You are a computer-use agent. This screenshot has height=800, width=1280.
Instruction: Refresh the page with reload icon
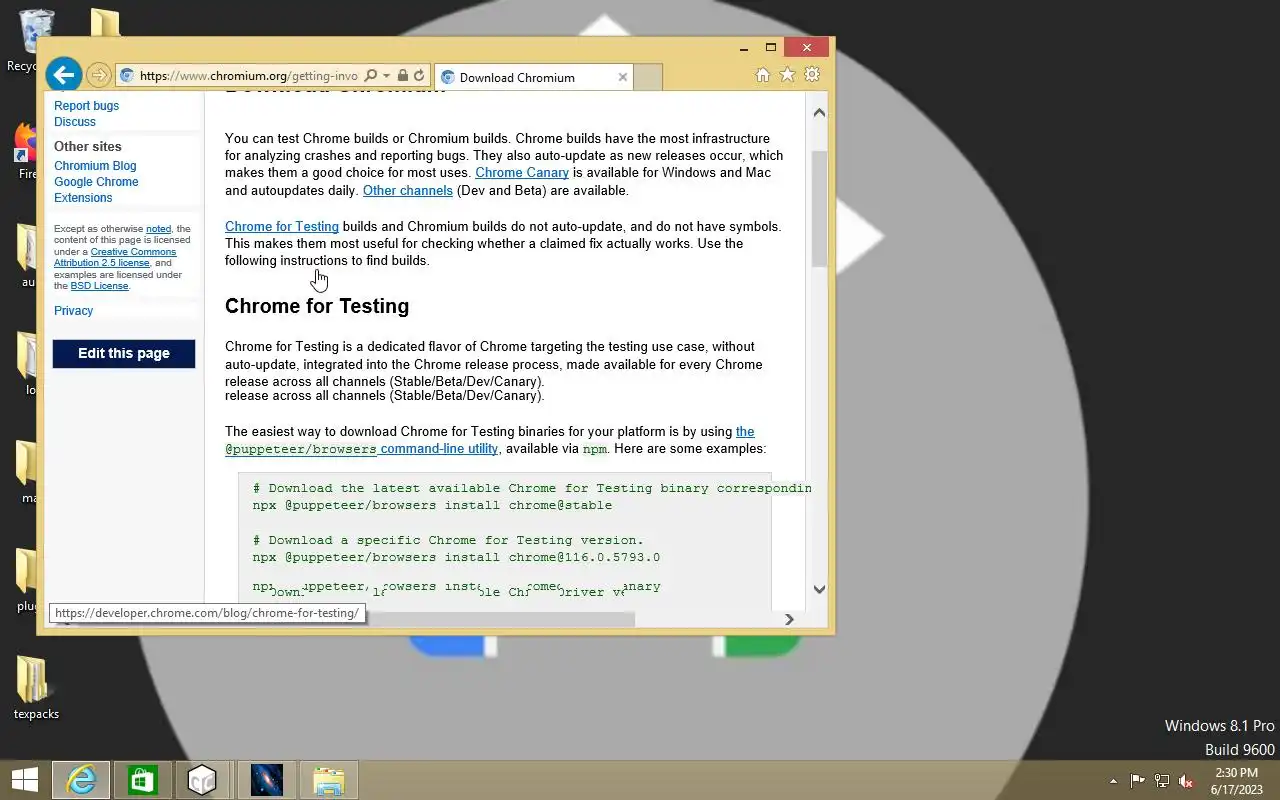[x=419, y=76]
